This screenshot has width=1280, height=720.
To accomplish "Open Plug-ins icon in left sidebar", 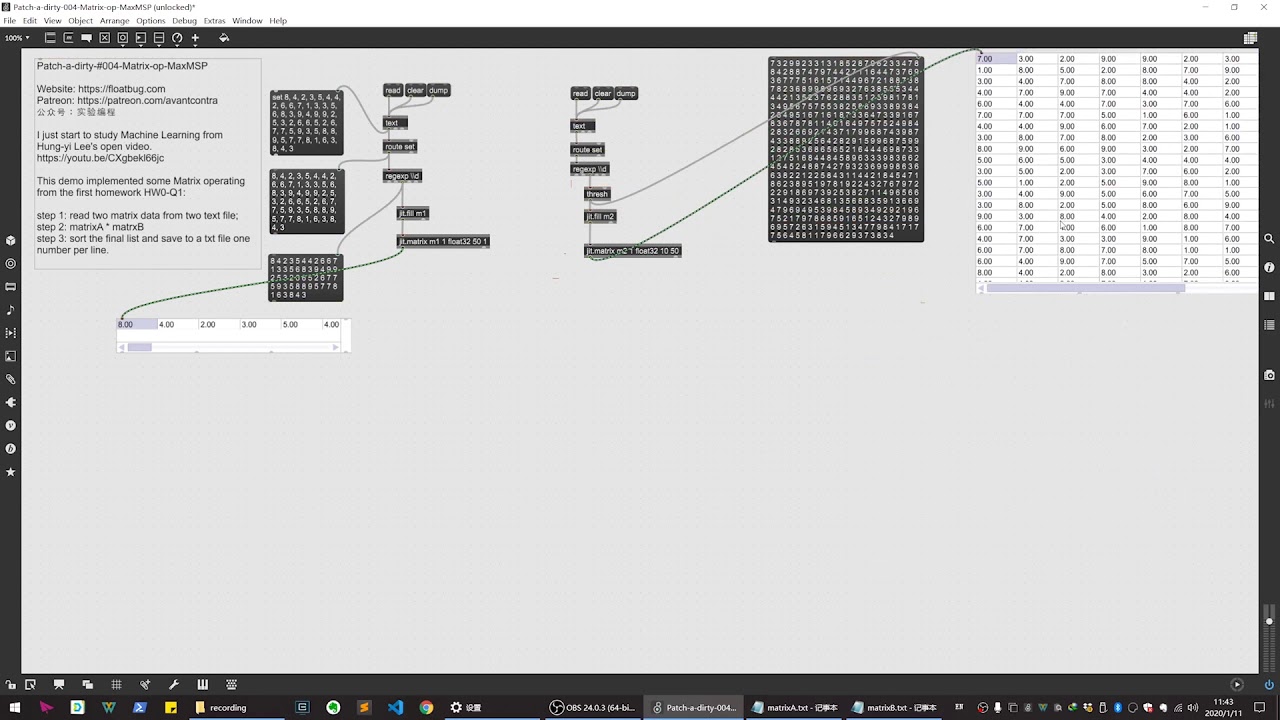I will 11,402.
